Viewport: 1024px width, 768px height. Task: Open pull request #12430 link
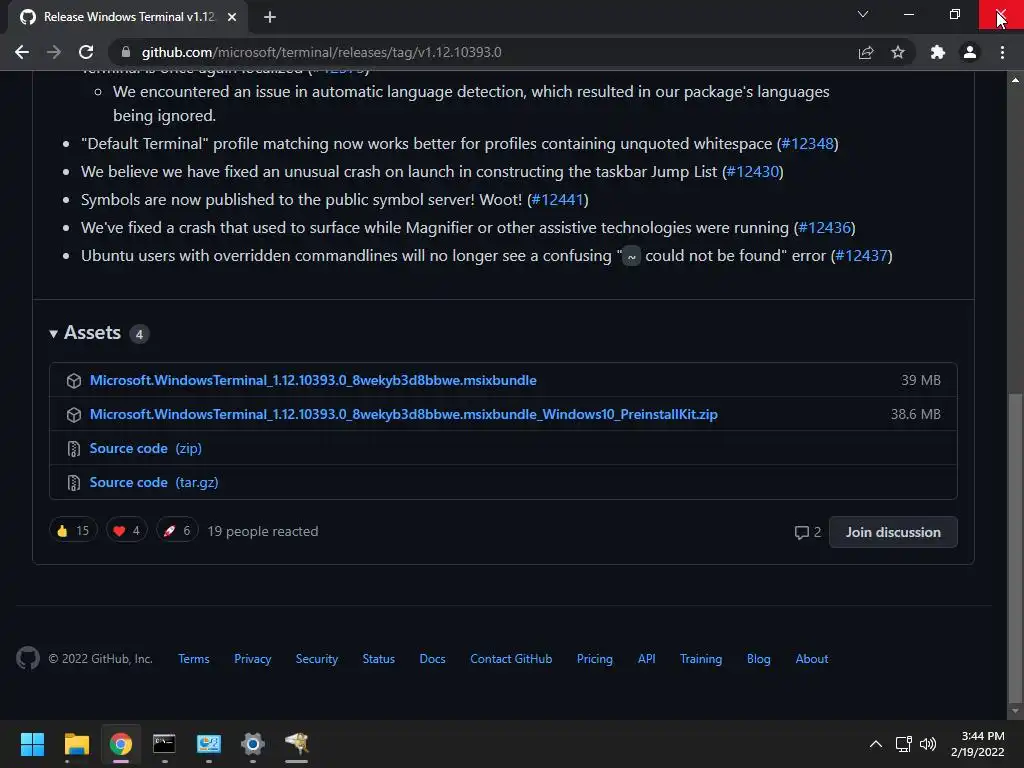[752, 172]
